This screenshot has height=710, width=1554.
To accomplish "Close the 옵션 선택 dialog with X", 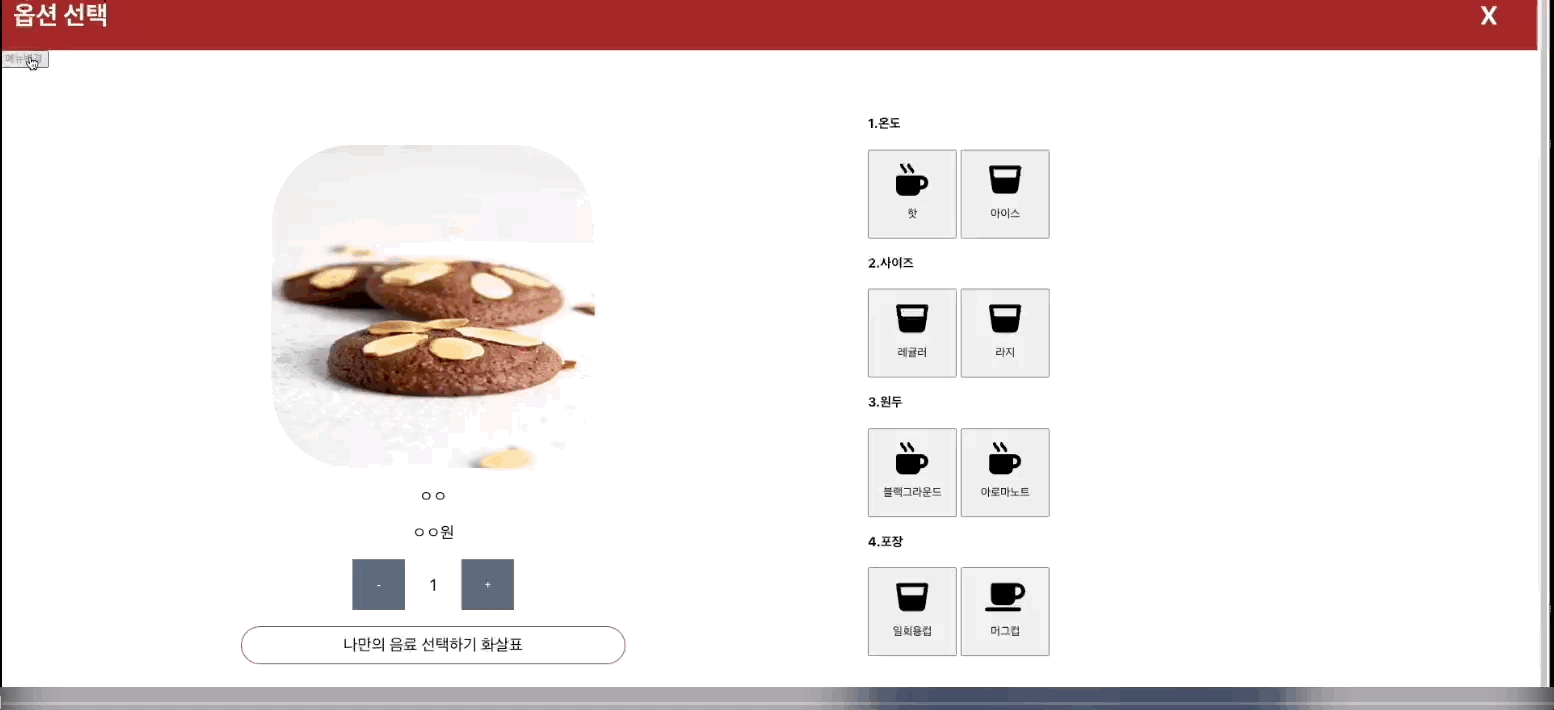I will (x=1489, y=16).
